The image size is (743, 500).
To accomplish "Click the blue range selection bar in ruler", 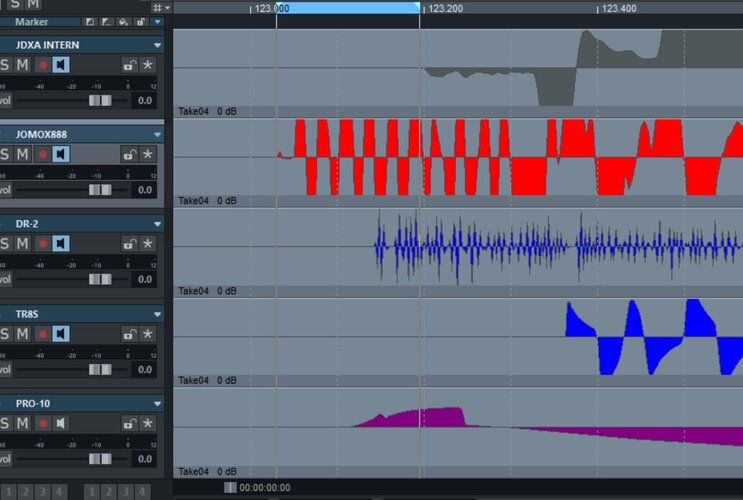I will tap(348, 8).
